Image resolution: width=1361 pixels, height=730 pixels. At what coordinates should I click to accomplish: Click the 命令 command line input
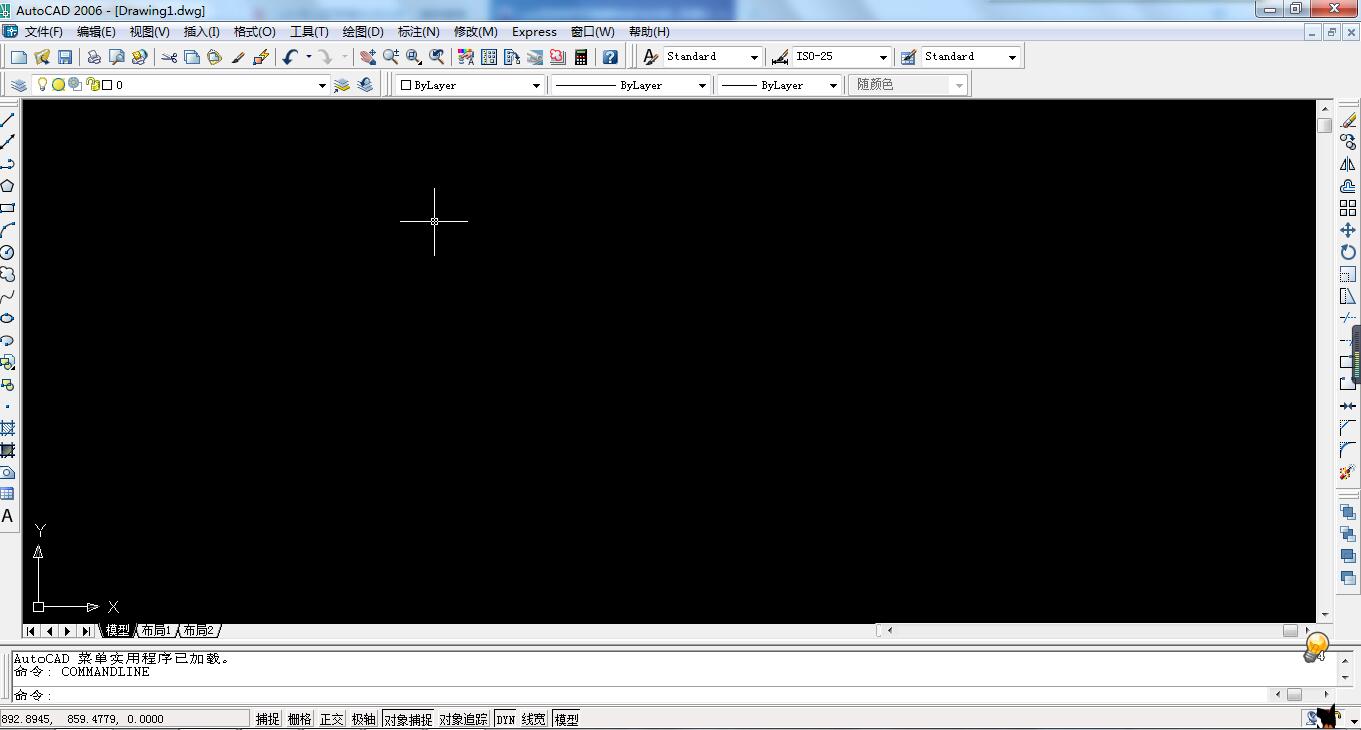coord(640,695)
